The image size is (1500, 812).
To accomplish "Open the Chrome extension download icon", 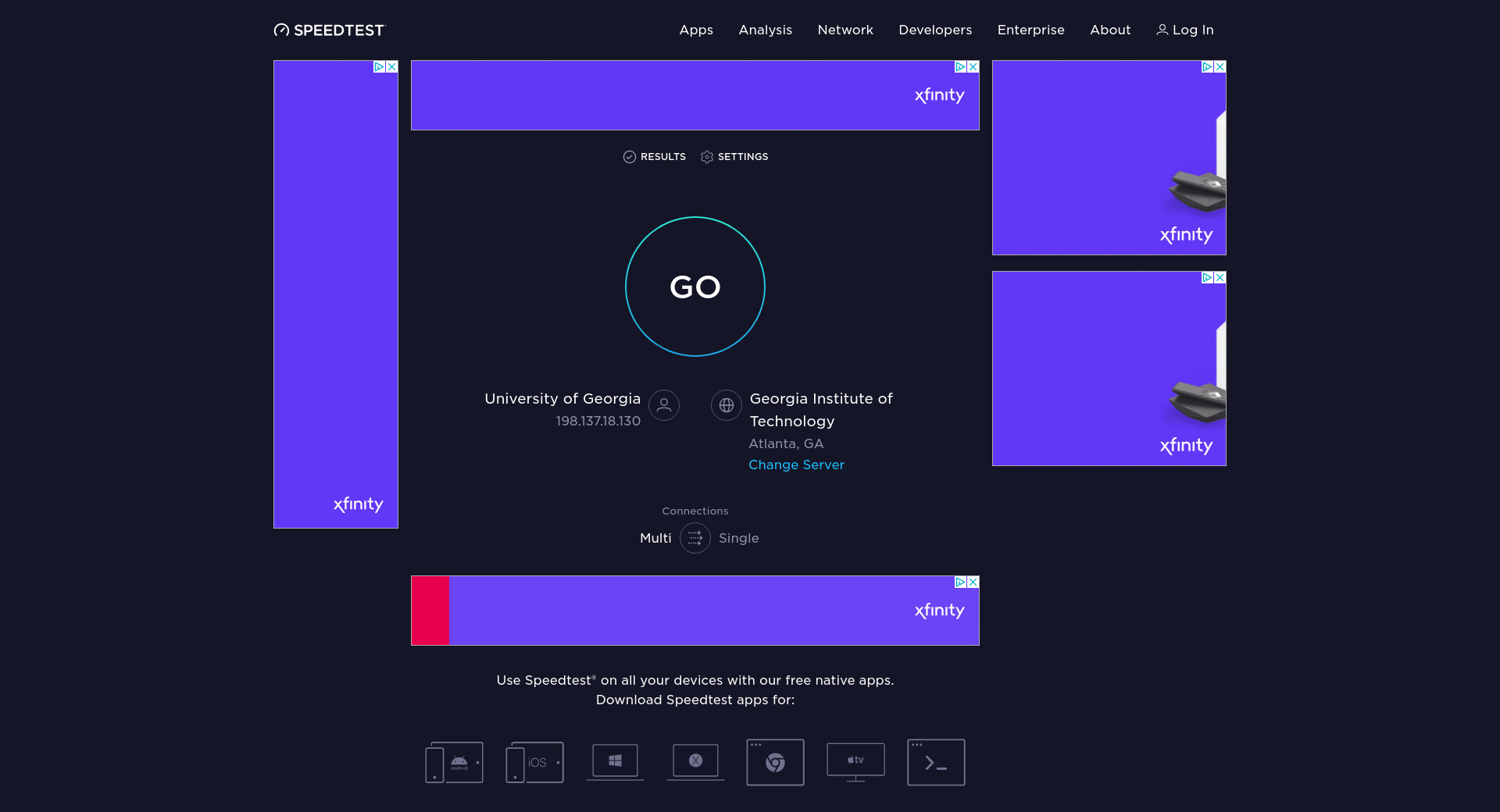I will tap(775, 762).
